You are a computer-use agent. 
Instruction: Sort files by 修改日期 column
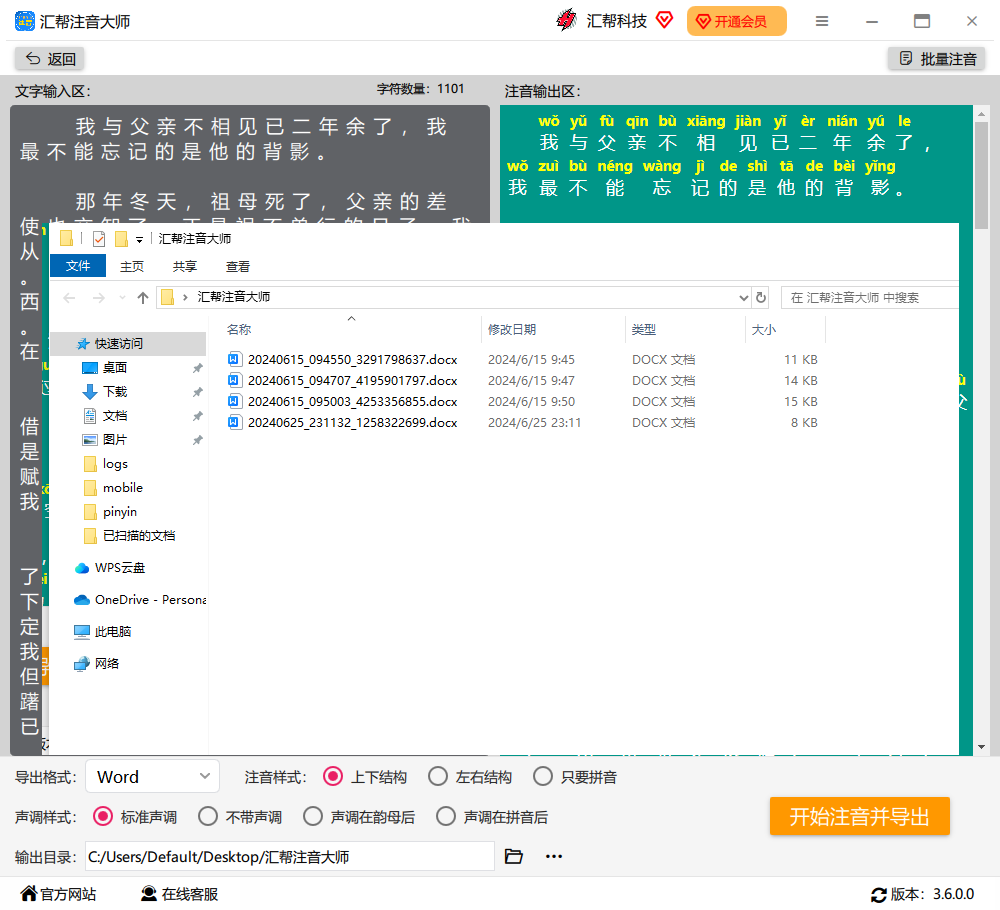511,330
